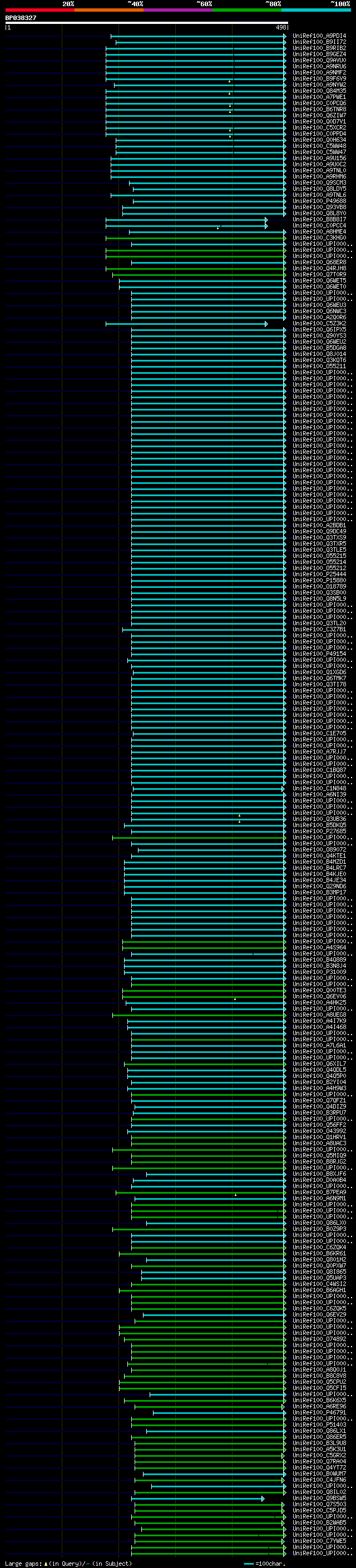The width and height of the screenshot is (356, 1568).
Task: Open the UniRef100_P25444 hit
Action: (x=319, y=575)
